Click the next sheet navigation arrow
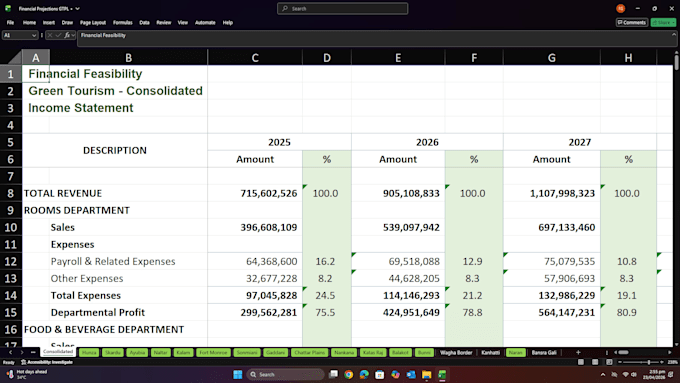This screenshot has width=680, height=383. [x=22, y=352]
